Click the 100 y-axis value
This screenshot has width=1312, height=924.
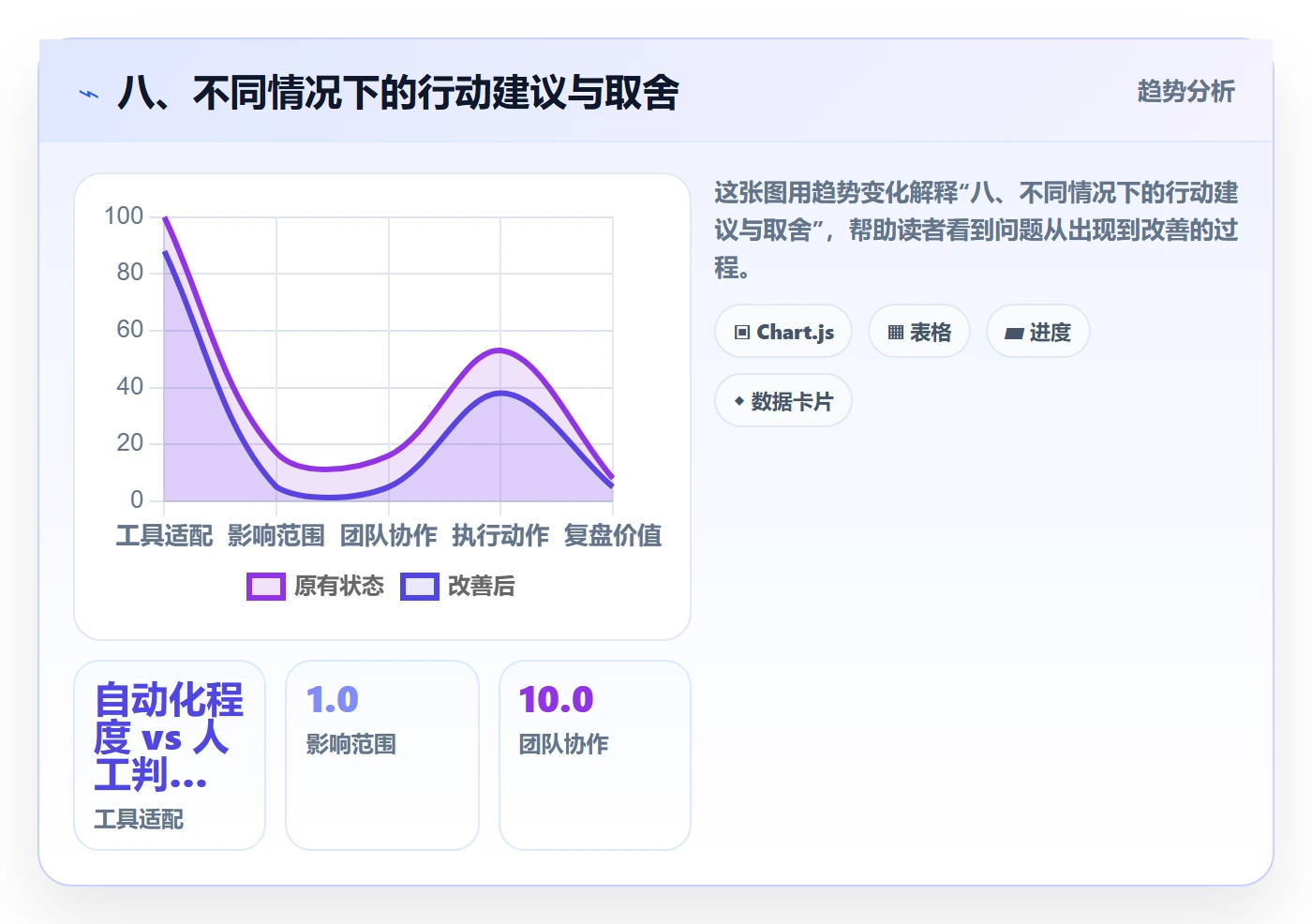124,216
